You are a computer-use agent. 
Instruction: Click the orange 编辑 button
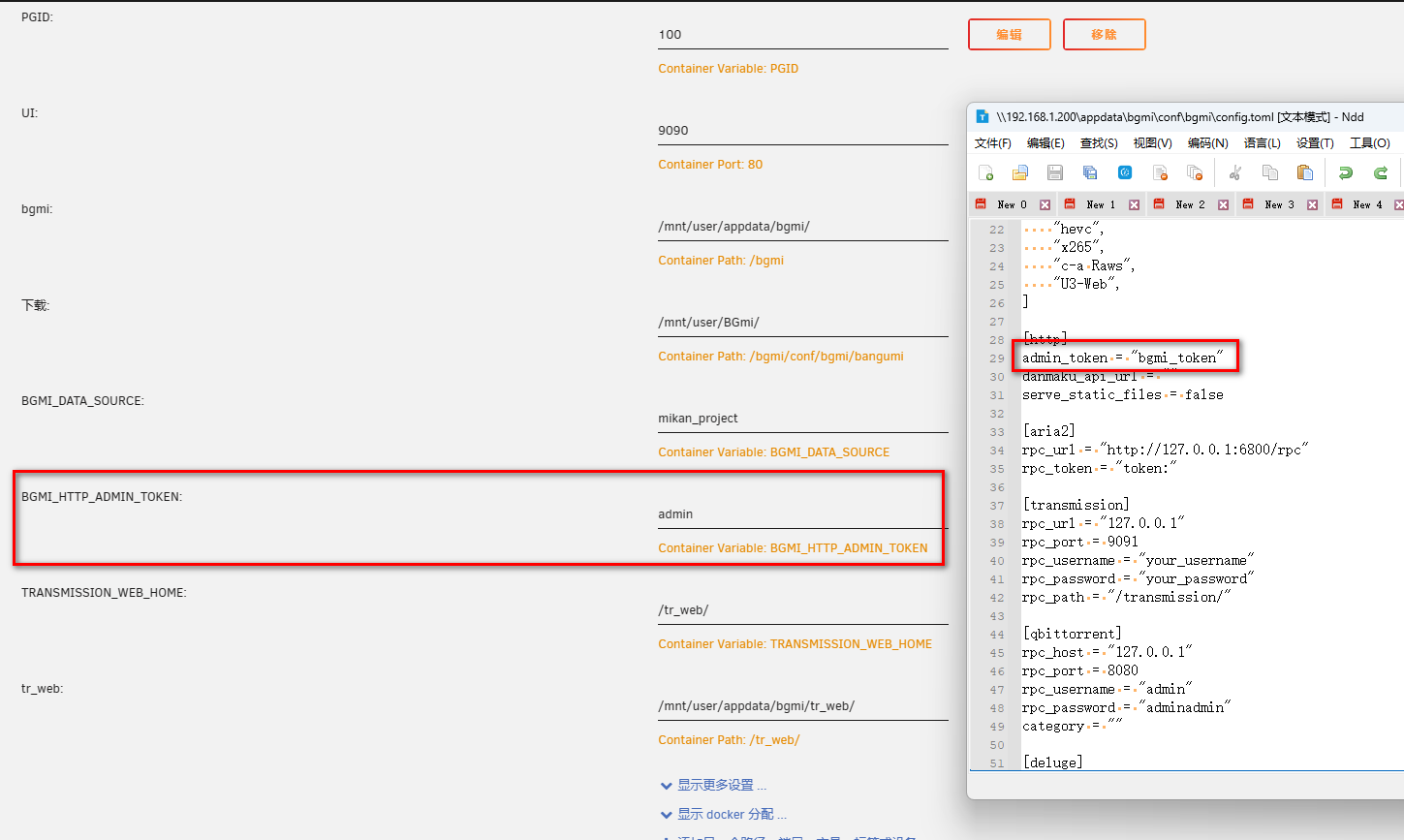click(1010, 34)
